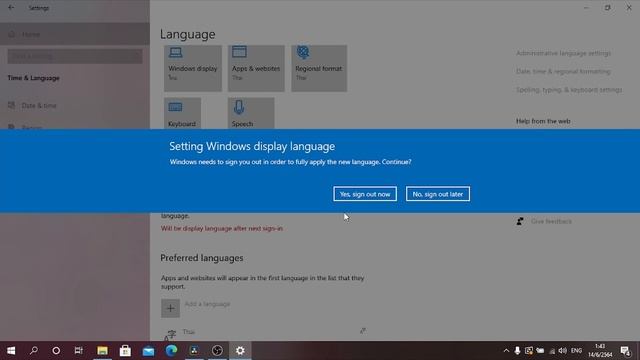
Task: Open the Regional format tile
Action: click(319, 68)
